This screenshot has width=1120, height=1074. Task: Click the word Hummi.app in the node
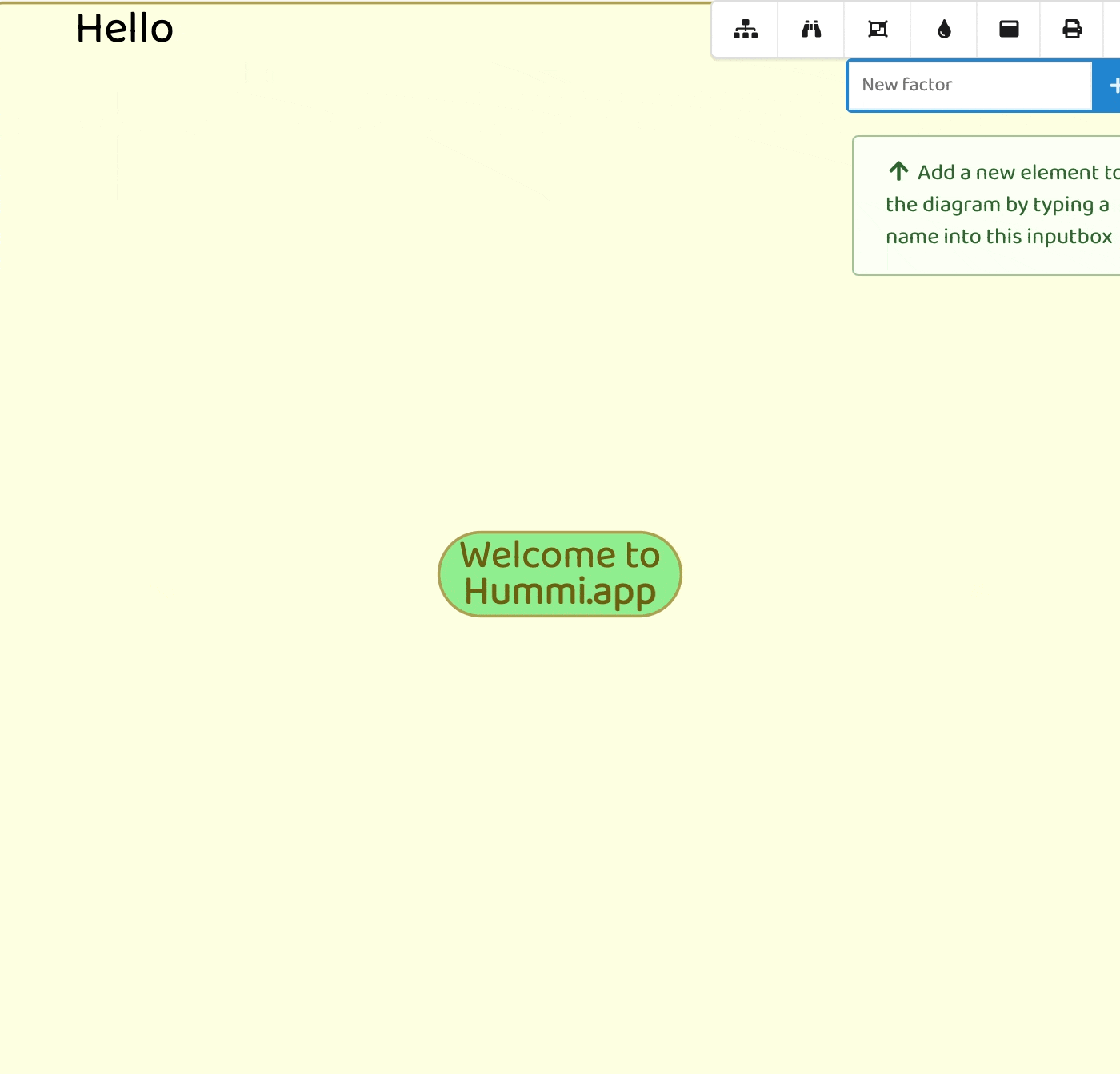[559, 593]
